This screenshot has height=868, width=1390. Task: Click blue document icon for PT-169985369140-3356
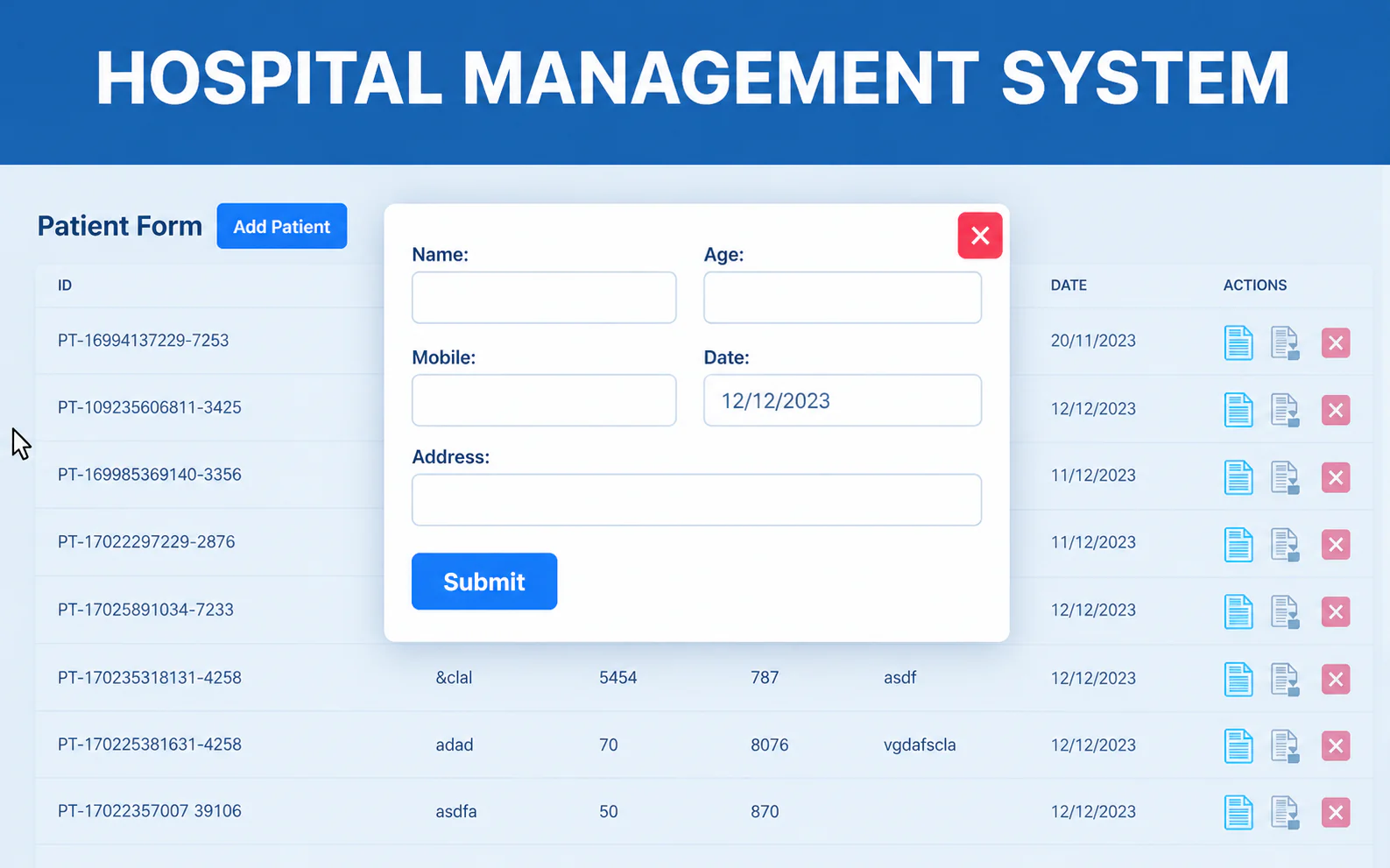[x=1238, y=477]
